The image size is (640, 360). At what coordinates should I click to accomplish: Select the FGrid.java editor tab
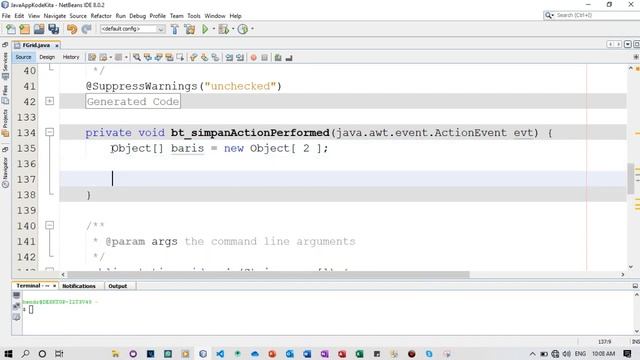(36, 45)
